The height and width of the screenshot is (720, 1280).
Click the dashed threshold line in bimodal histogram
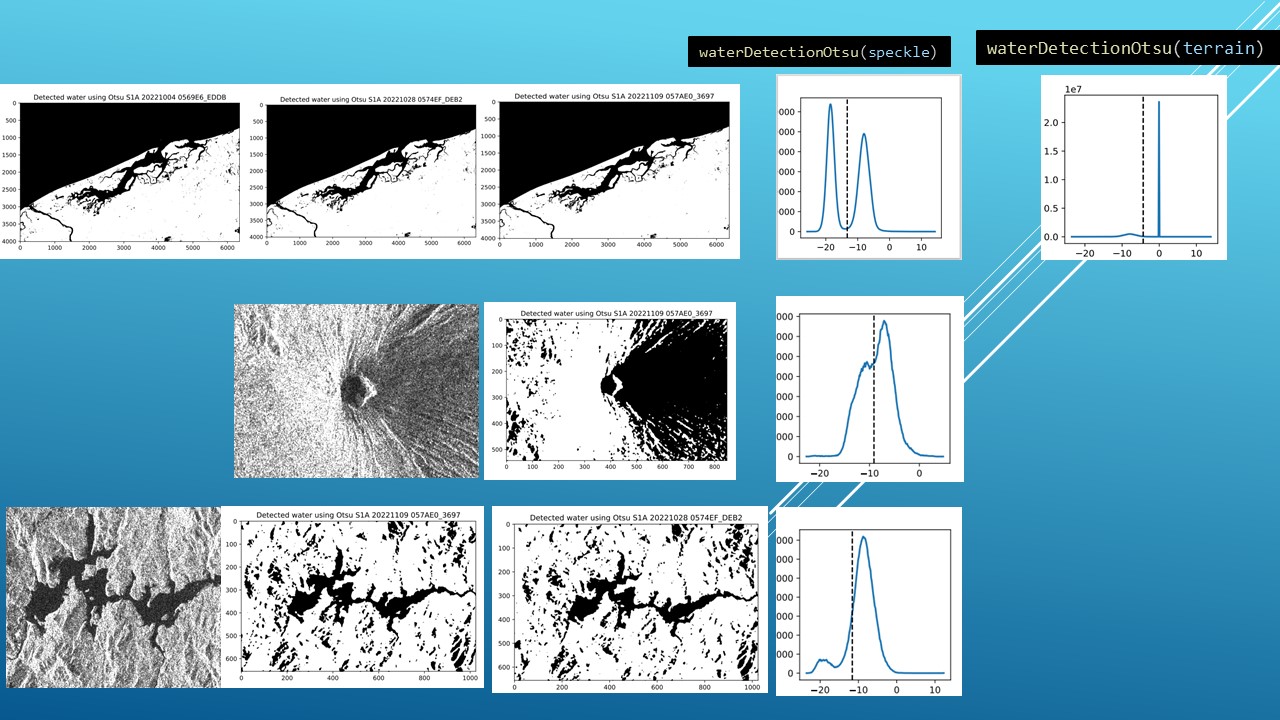pyautogui.click(x=847, y=165)
